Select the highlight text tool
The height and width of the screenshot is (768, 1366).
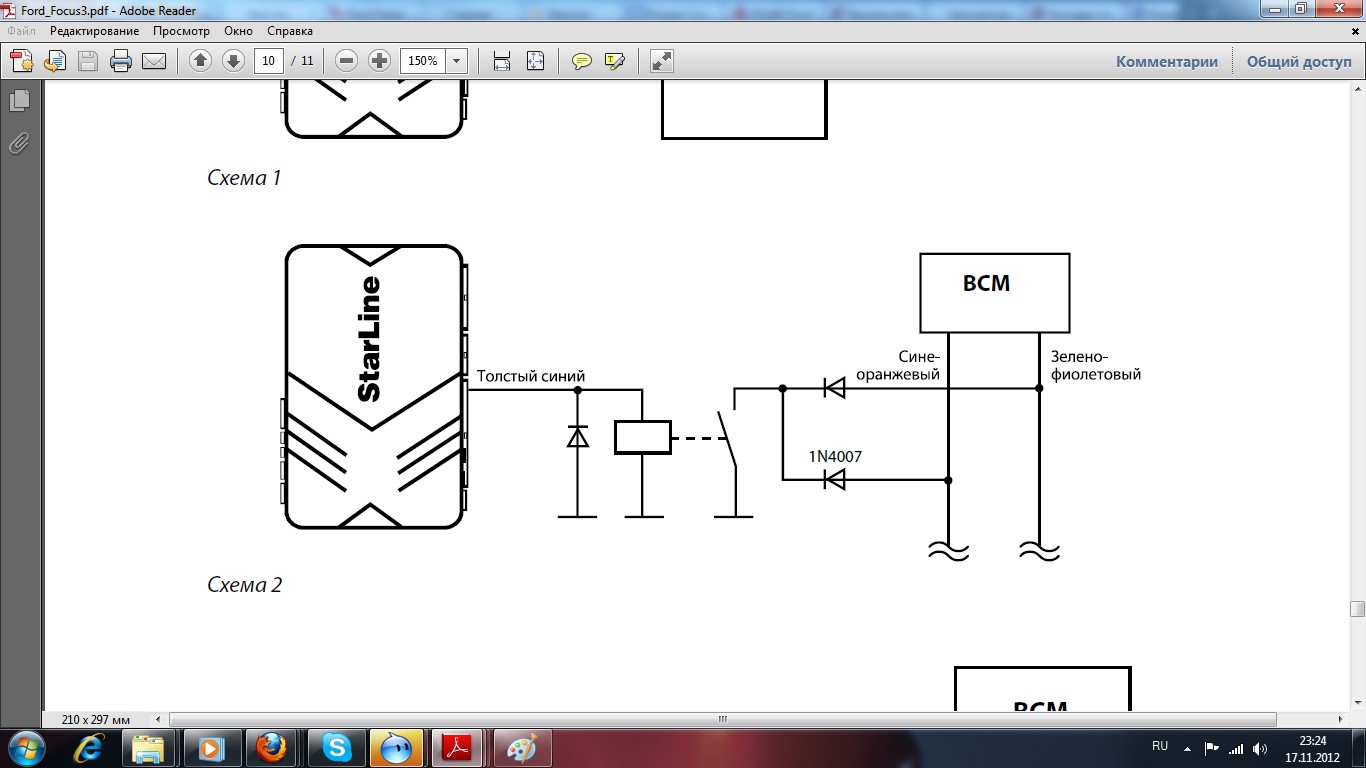click(614, 61)
